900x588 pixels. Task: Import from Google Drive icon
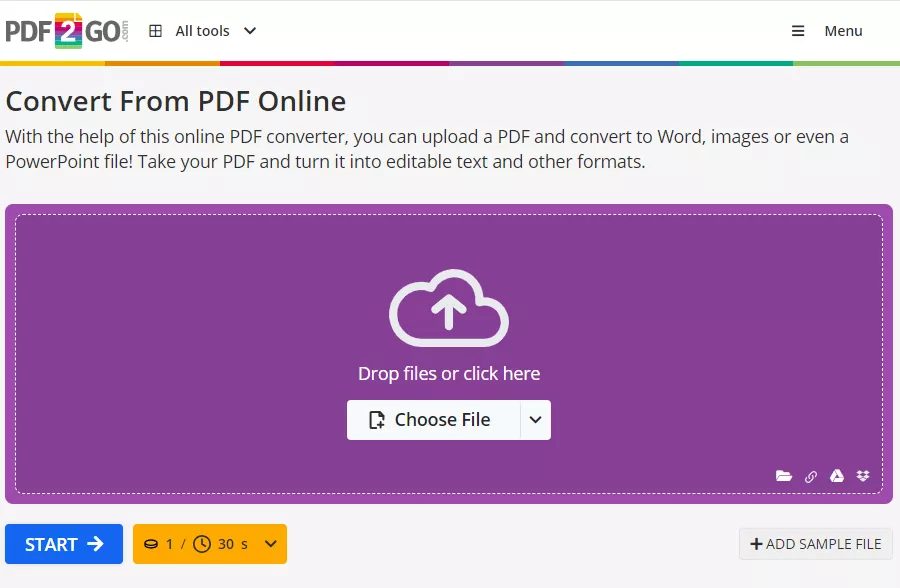coord(837,475)
